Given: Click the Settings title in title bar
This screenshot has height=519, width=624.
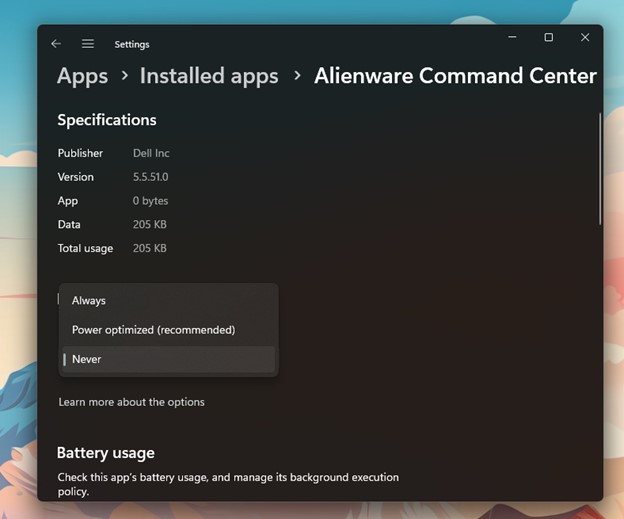Looking at the screenshot, I should 132,45.
